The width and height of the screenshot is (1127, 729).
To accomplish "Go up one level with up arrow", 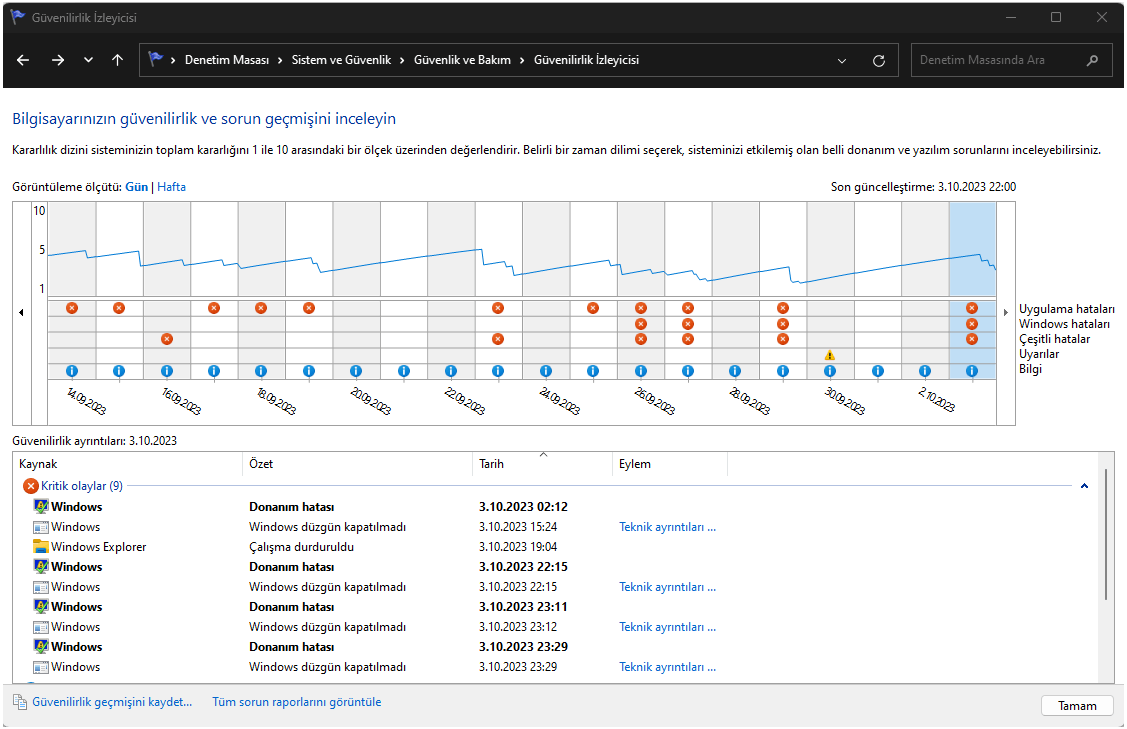I will click(x=118, y=60).
